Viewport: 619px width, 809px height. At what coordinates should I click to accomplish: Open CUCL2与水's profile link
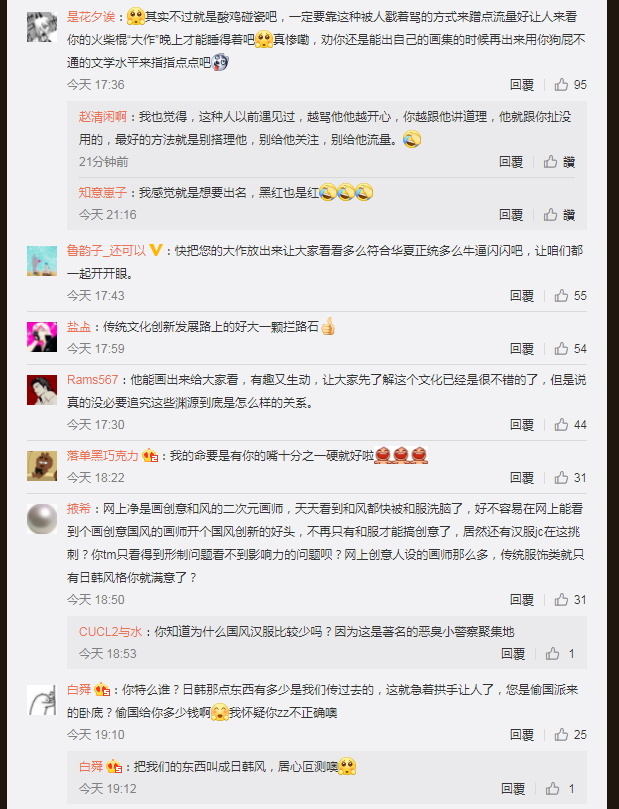110,632
